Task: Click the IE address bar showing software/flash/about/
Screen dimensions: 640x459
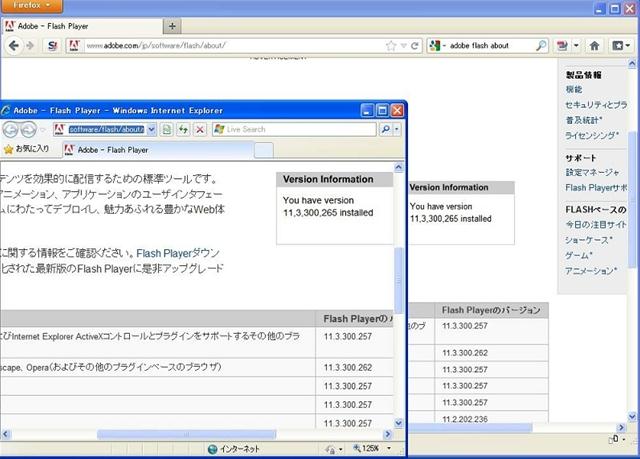Action: coord(107,130)
